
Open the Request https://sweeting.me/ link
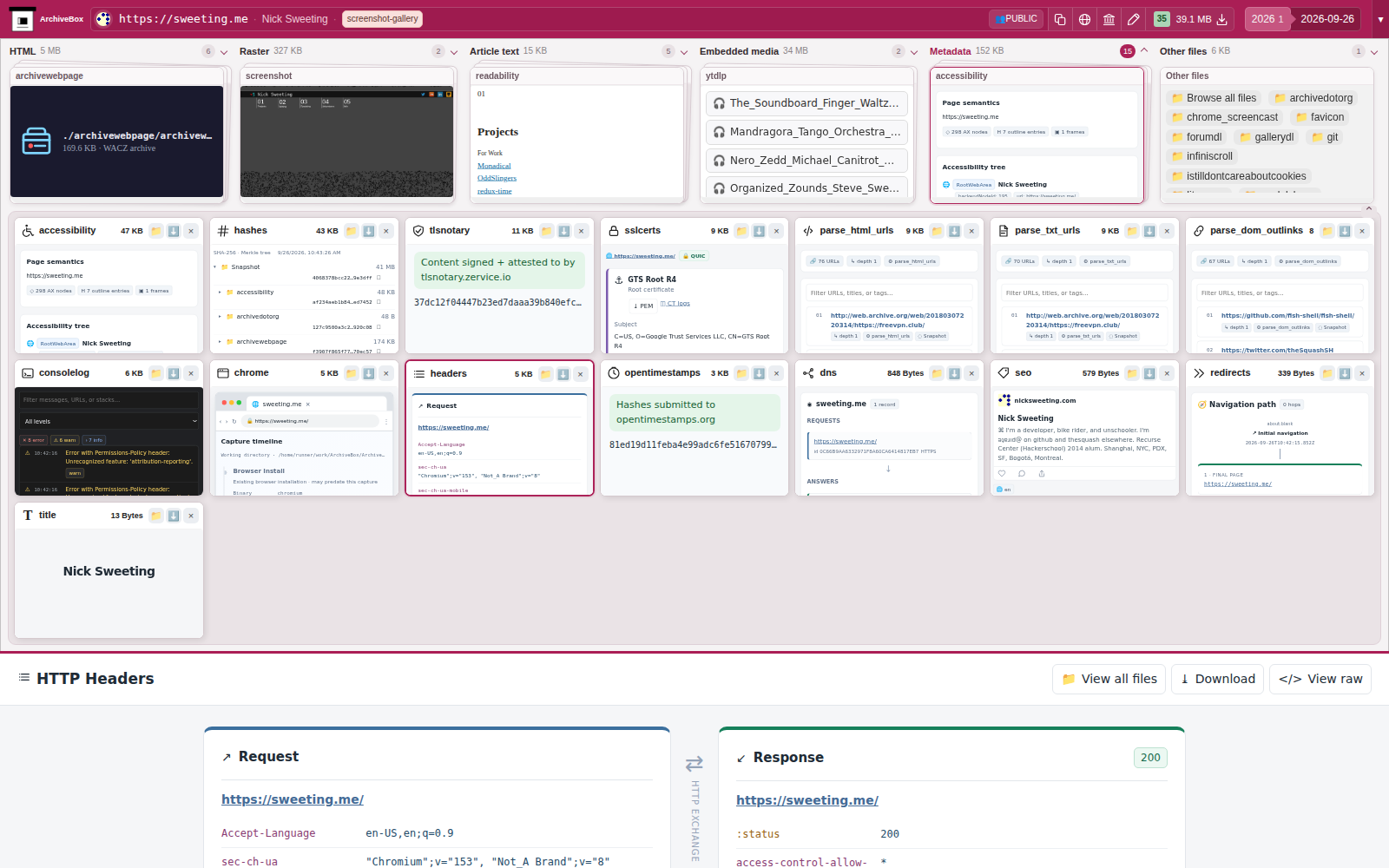(x=293, y=799)
